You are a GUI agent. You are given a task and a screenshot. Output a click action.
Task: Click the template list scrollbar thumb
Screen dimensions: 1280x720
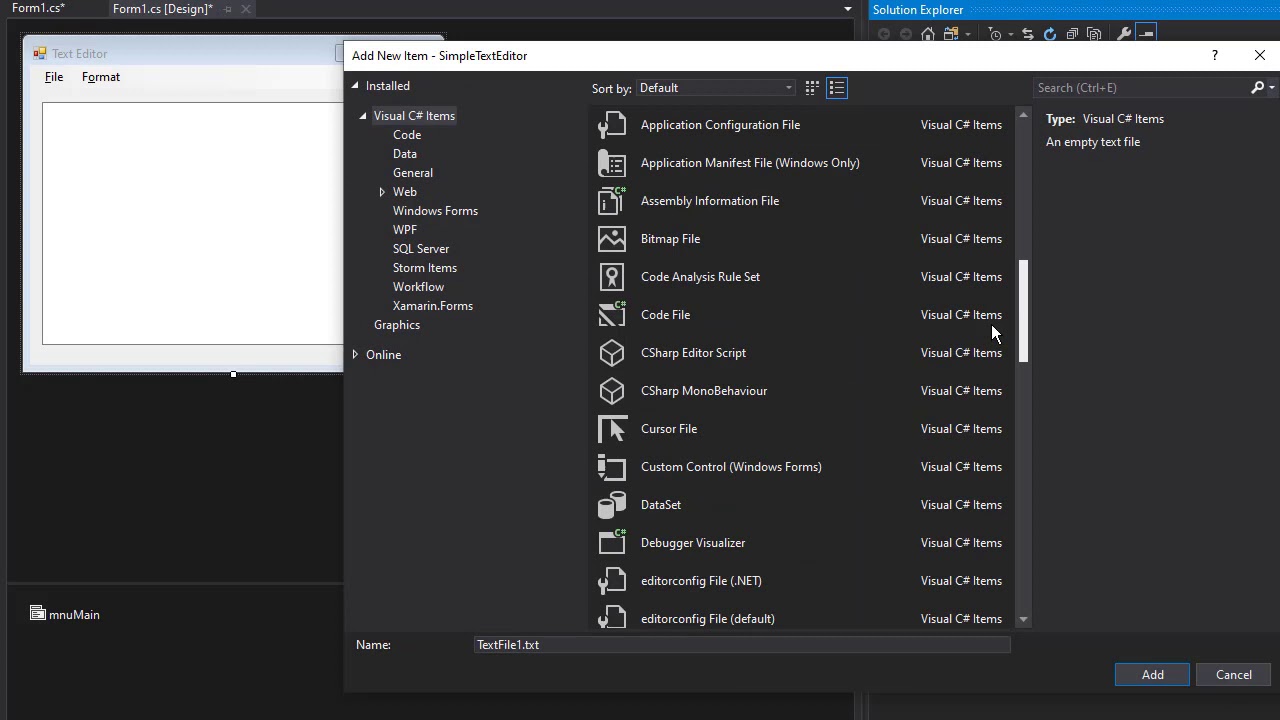point(1023,311)
